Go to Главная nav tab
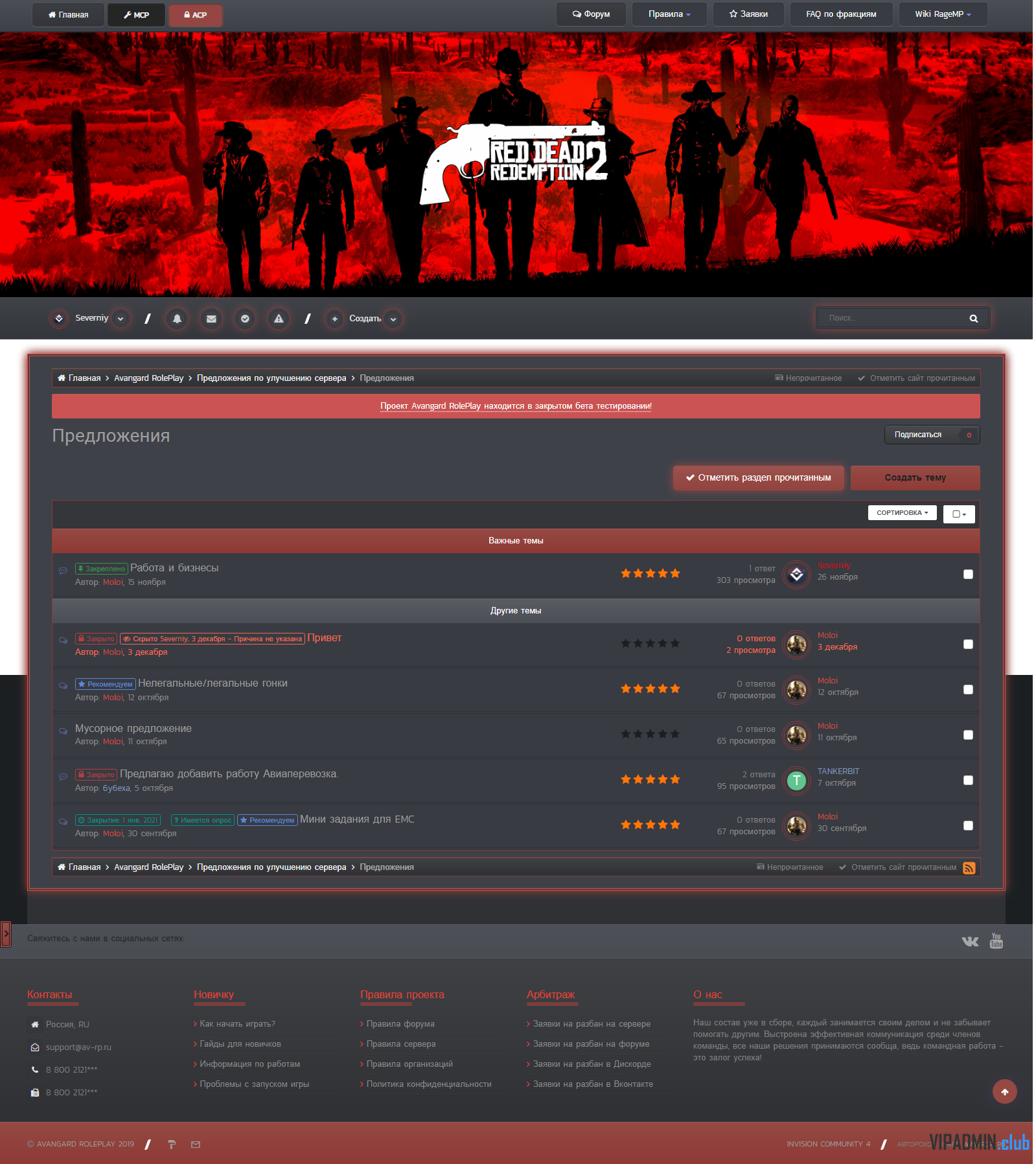This screenshot has width=1036, height=1164. pyautogui.click(x=68, y=15)
